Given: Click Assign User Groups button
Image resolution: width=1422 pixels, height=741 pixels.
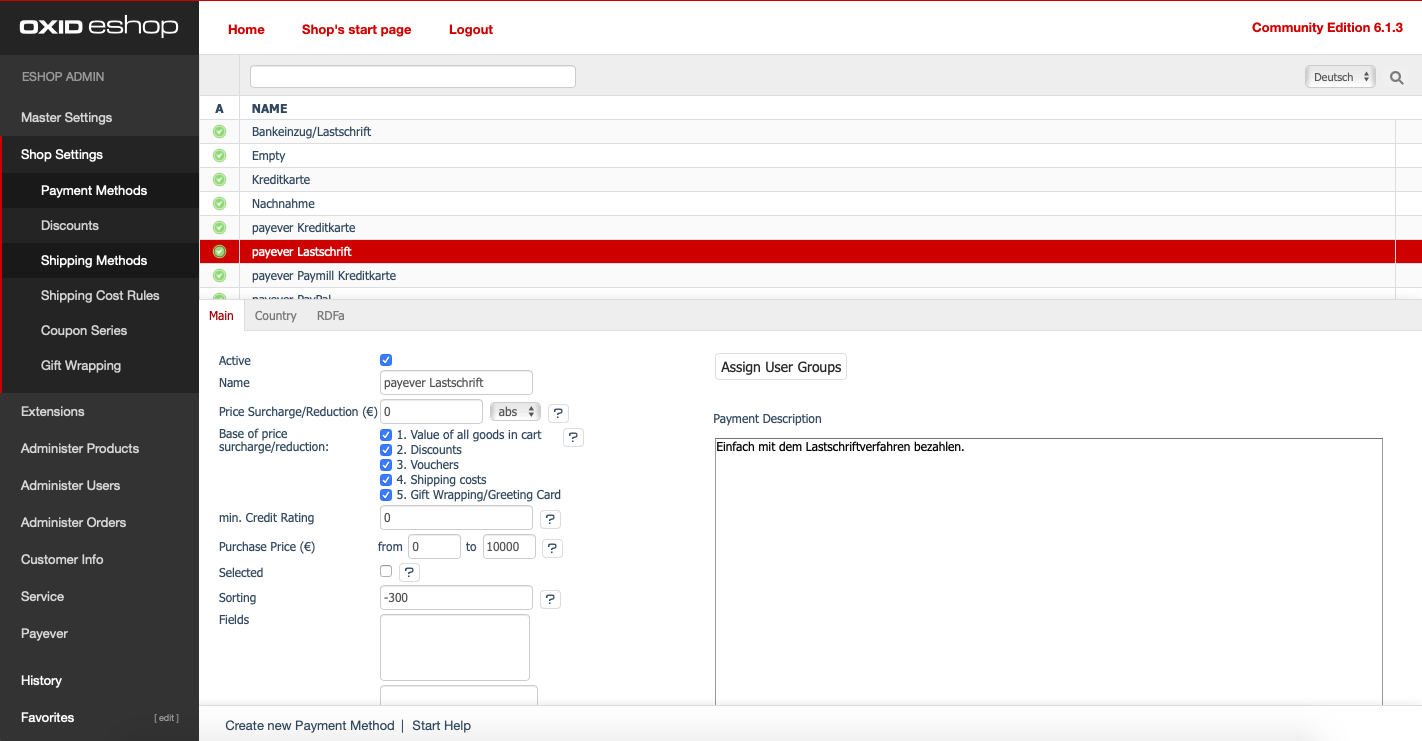Looking at the screenshot, I should click(781, 367).
